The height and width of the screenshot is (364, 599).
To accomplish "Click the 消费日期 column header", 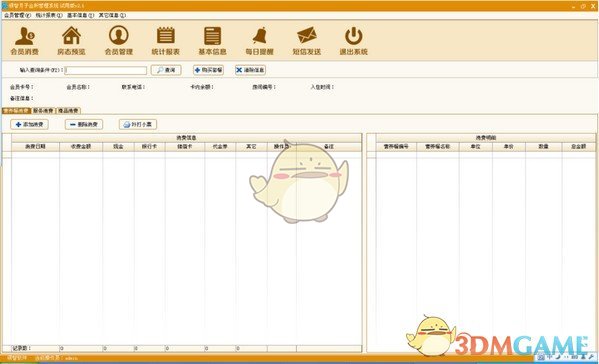I will pyautogui.click(x=36, y=146).
